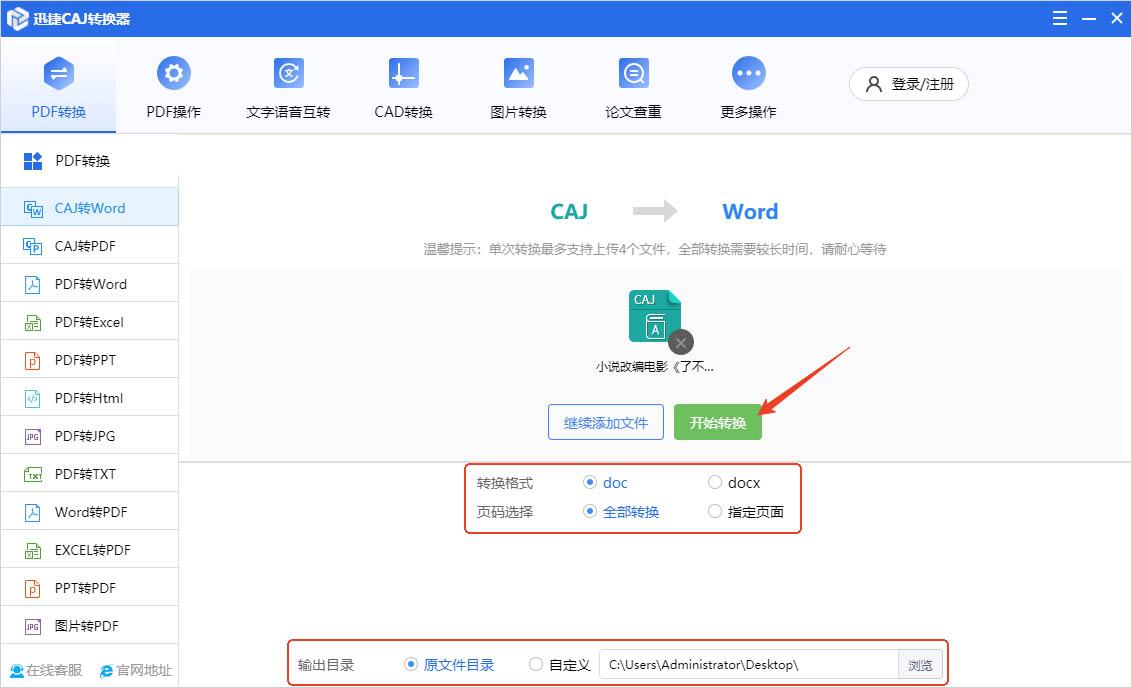Switch to the PDF转换 tab
The height and width of the screenshot is (688, 1132).
(x=58, y=85)
